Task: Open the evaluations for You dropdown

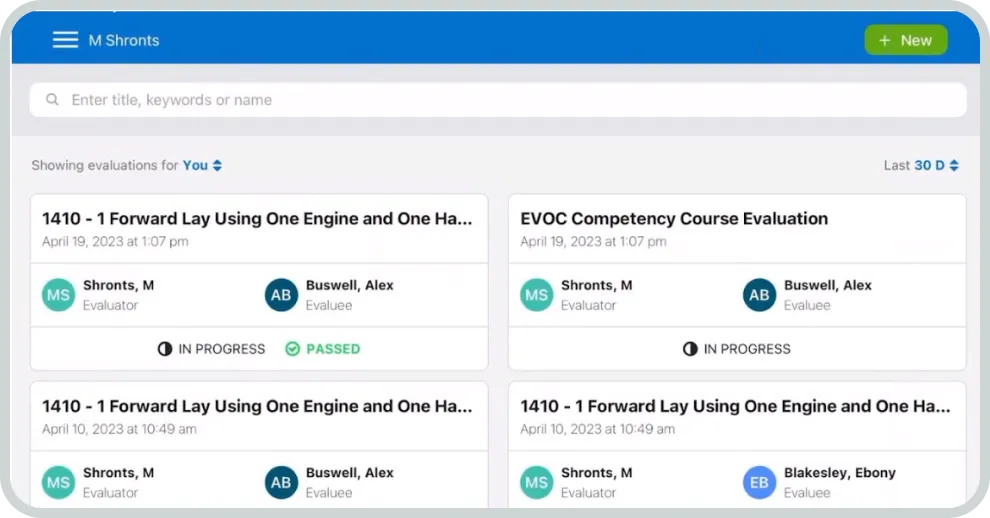Action: (x=202, y=165)
